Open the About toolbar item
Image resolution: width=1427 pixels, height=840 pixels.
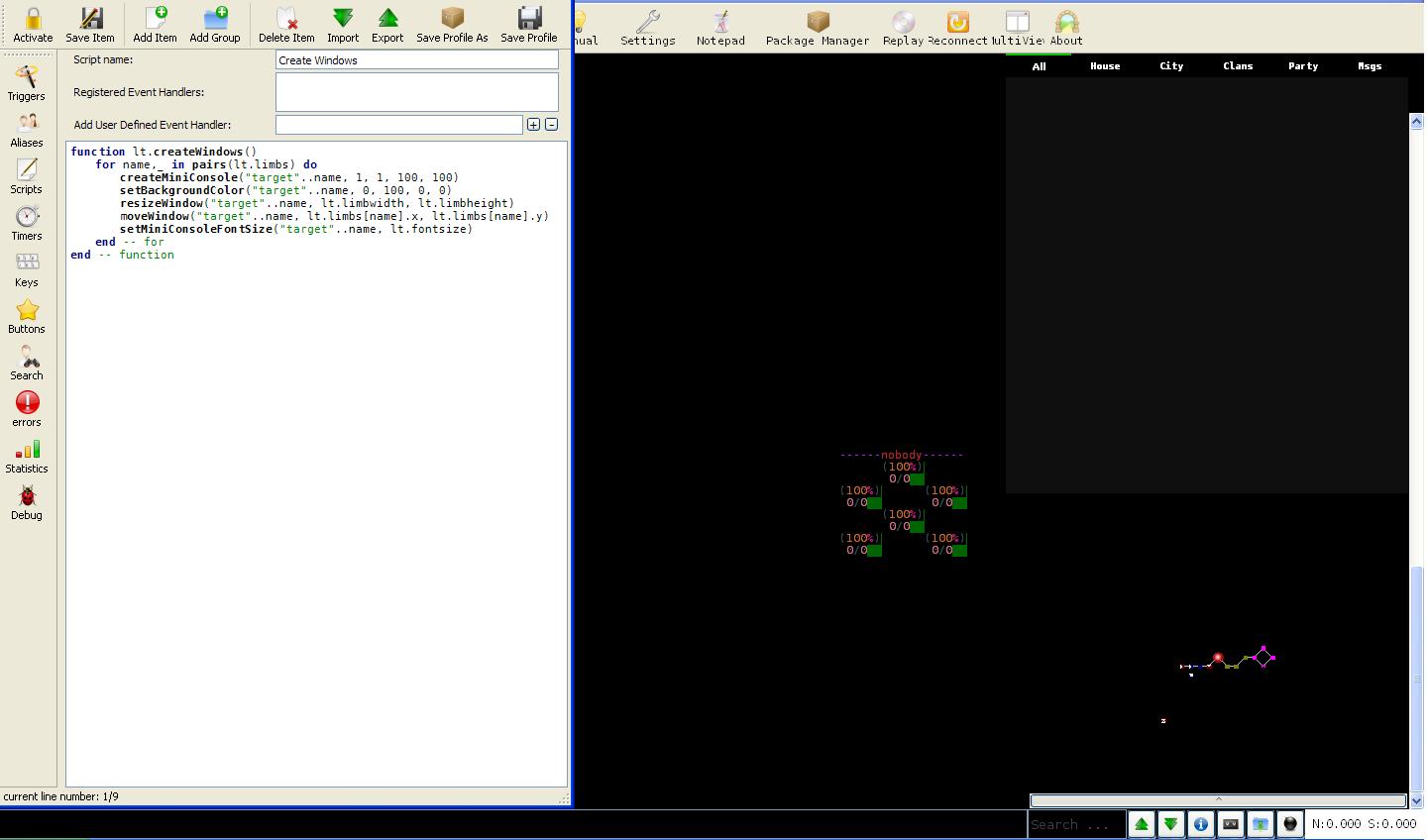coord(1066,28)
